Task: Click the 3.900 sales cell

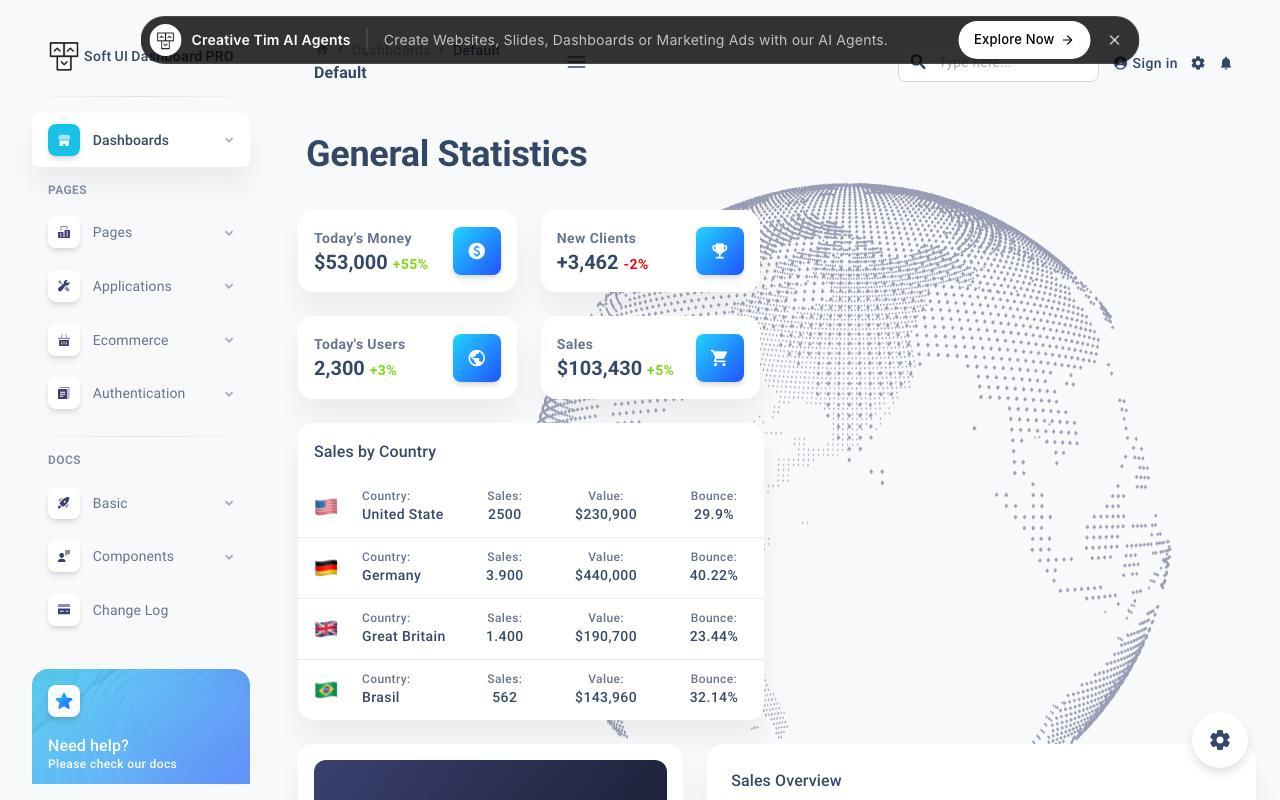Action: 505,575
